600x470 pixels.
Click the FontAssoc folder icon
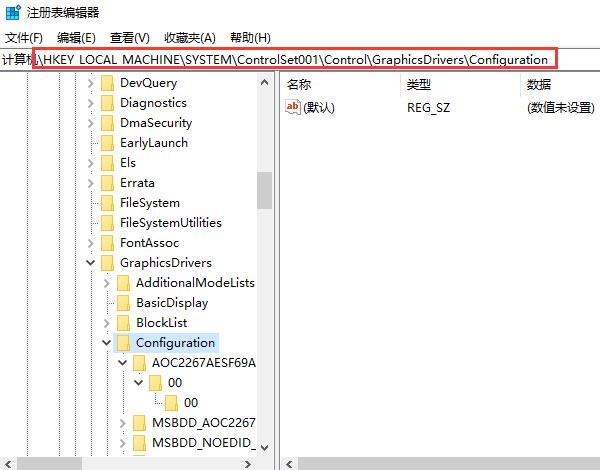[108, 243]
